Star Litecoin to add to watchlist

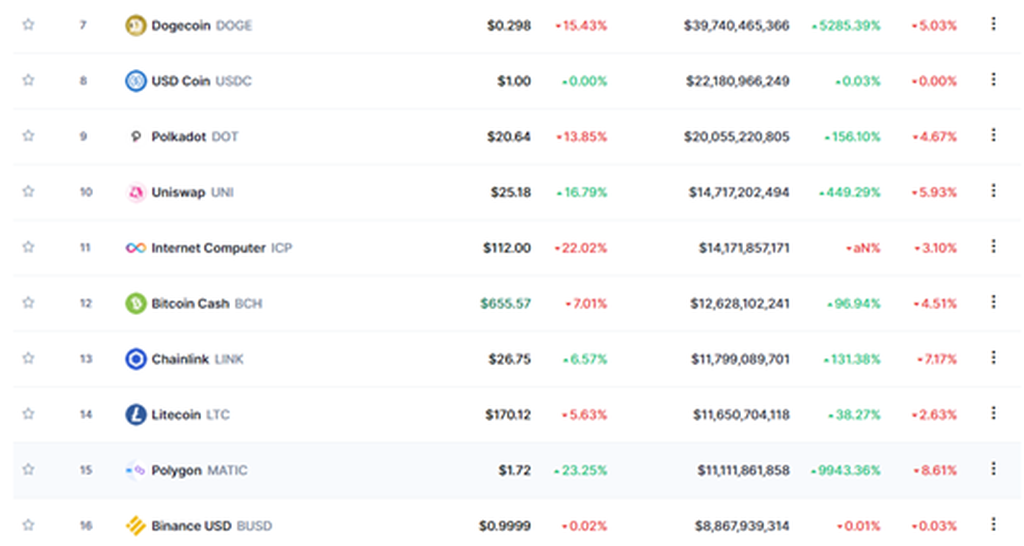click(28, 413)
